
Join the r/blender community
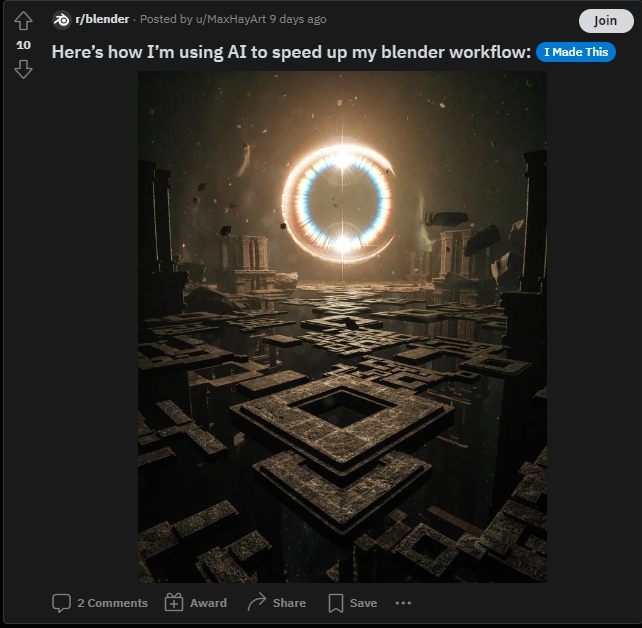point(606,21)
